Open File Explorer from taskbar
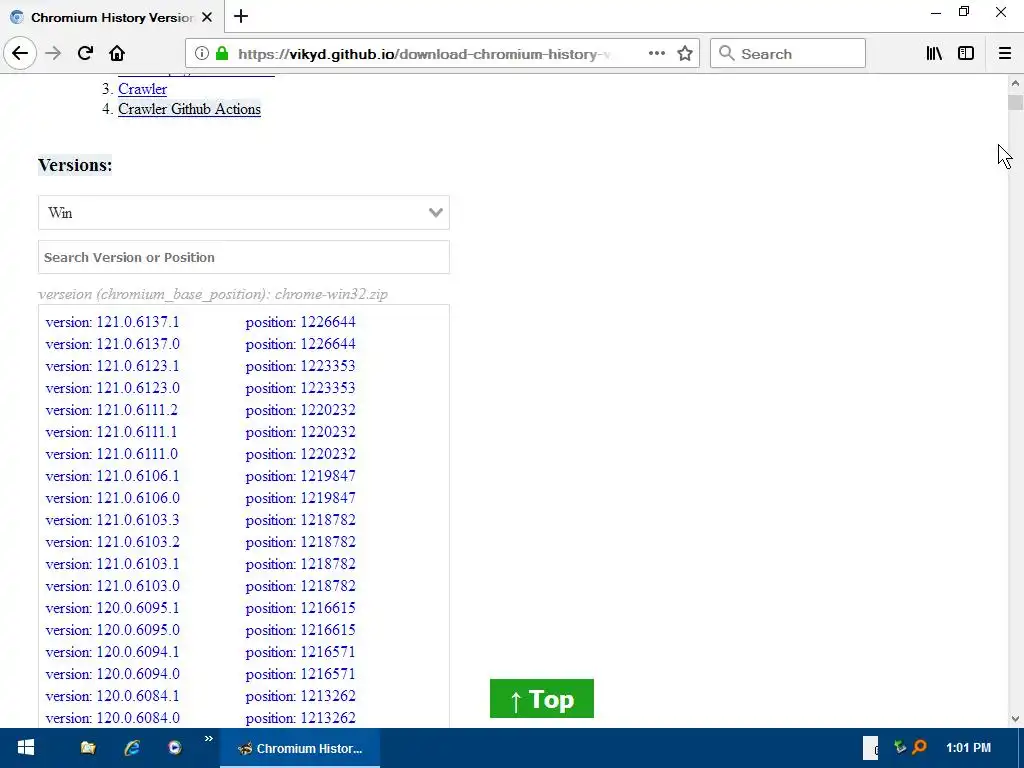The width and height of the screenshot is (1024, 768). point(88,748)
